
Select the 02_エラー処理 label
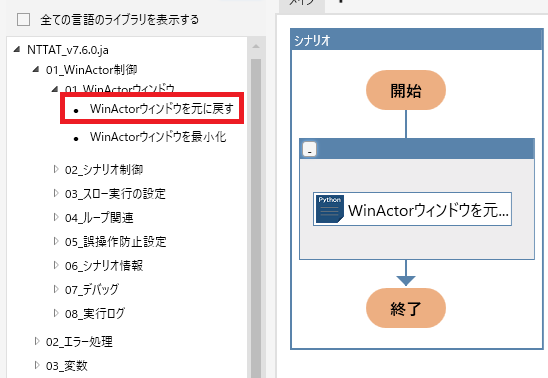click(79, 342)
